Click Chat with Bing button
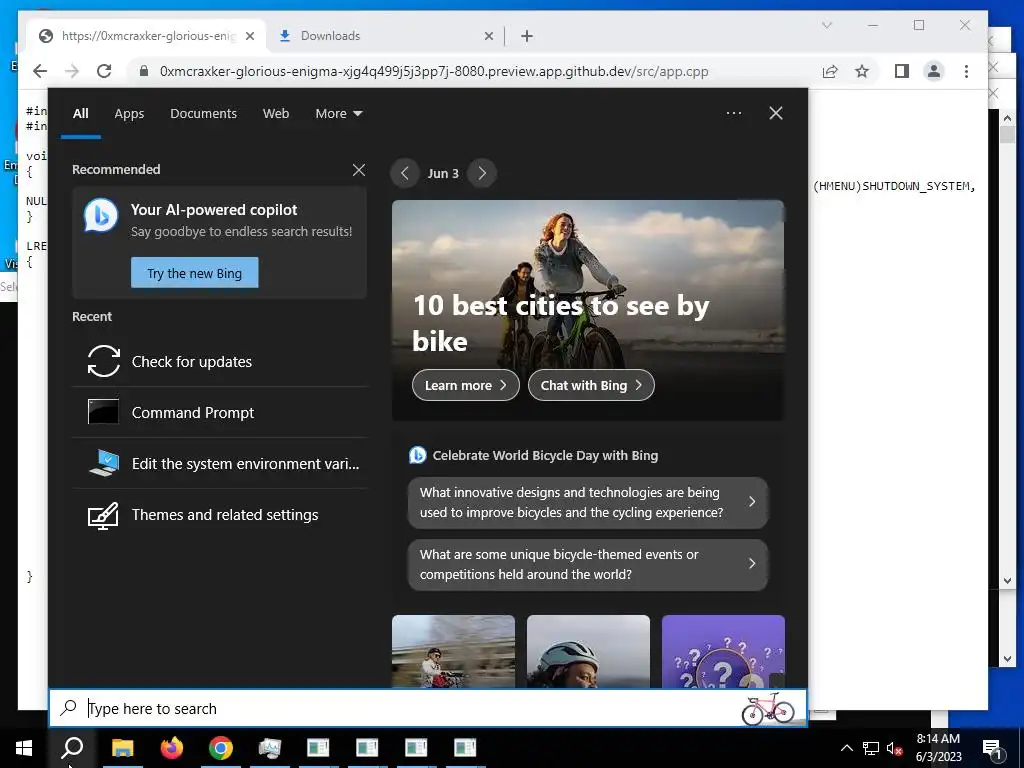 pos(591,385)
